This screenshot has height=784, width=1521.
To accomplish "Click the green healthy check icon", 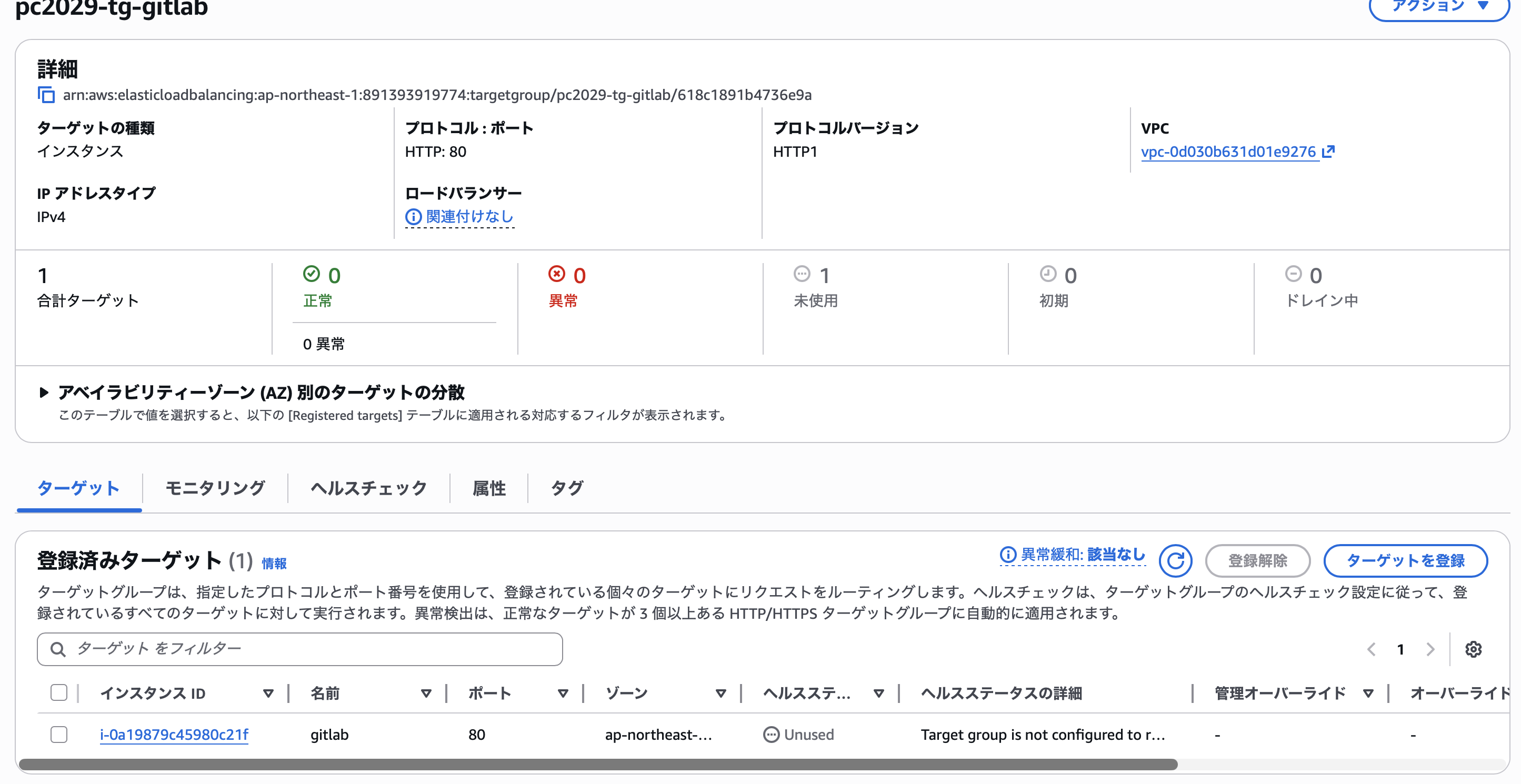I will coord(311,274).
